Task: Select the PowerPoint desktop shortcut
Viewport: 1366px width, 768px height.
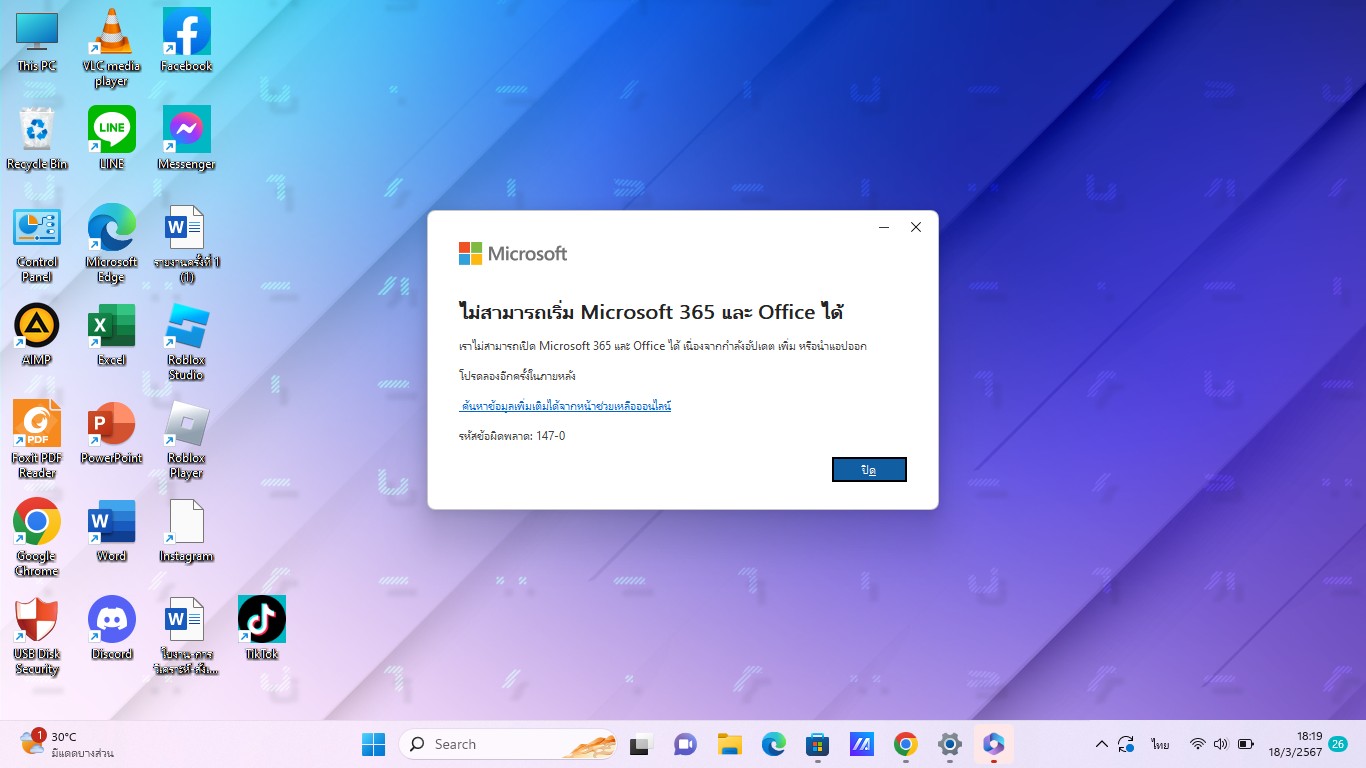Action: click(111, 433)
